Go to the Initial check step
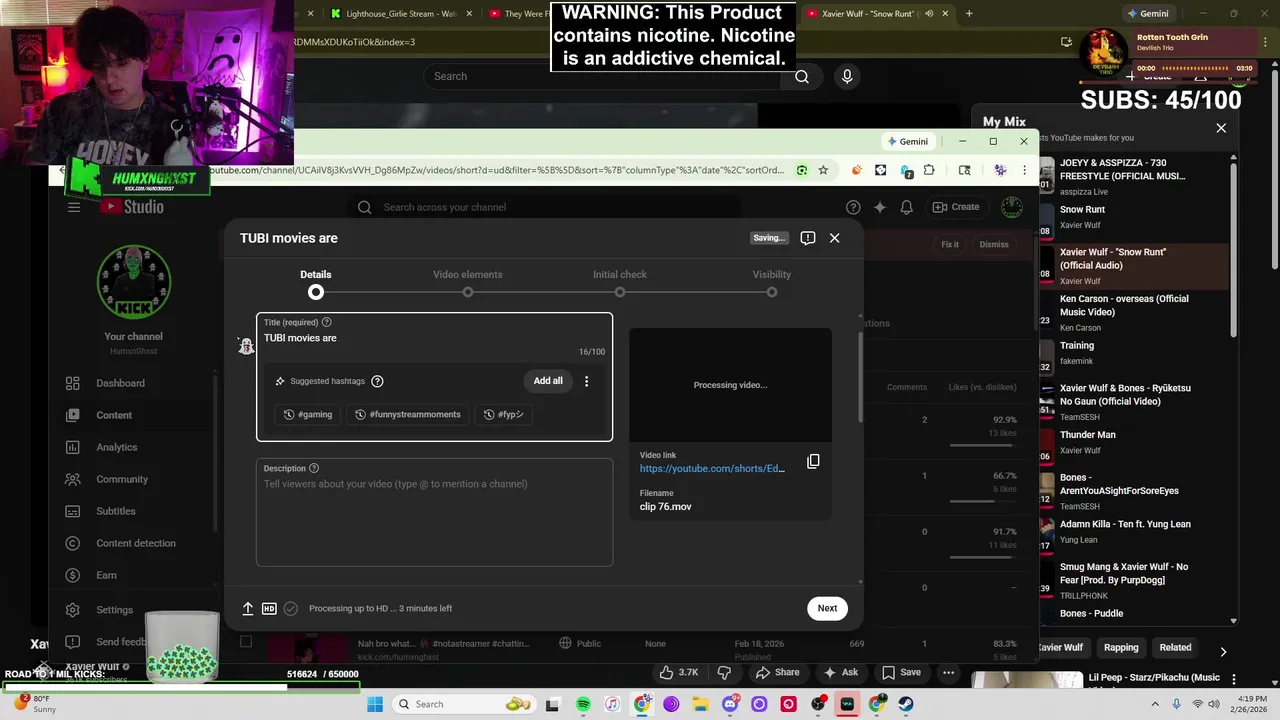Viewport: 1280px width, 720px height. [x=620, y=283]
